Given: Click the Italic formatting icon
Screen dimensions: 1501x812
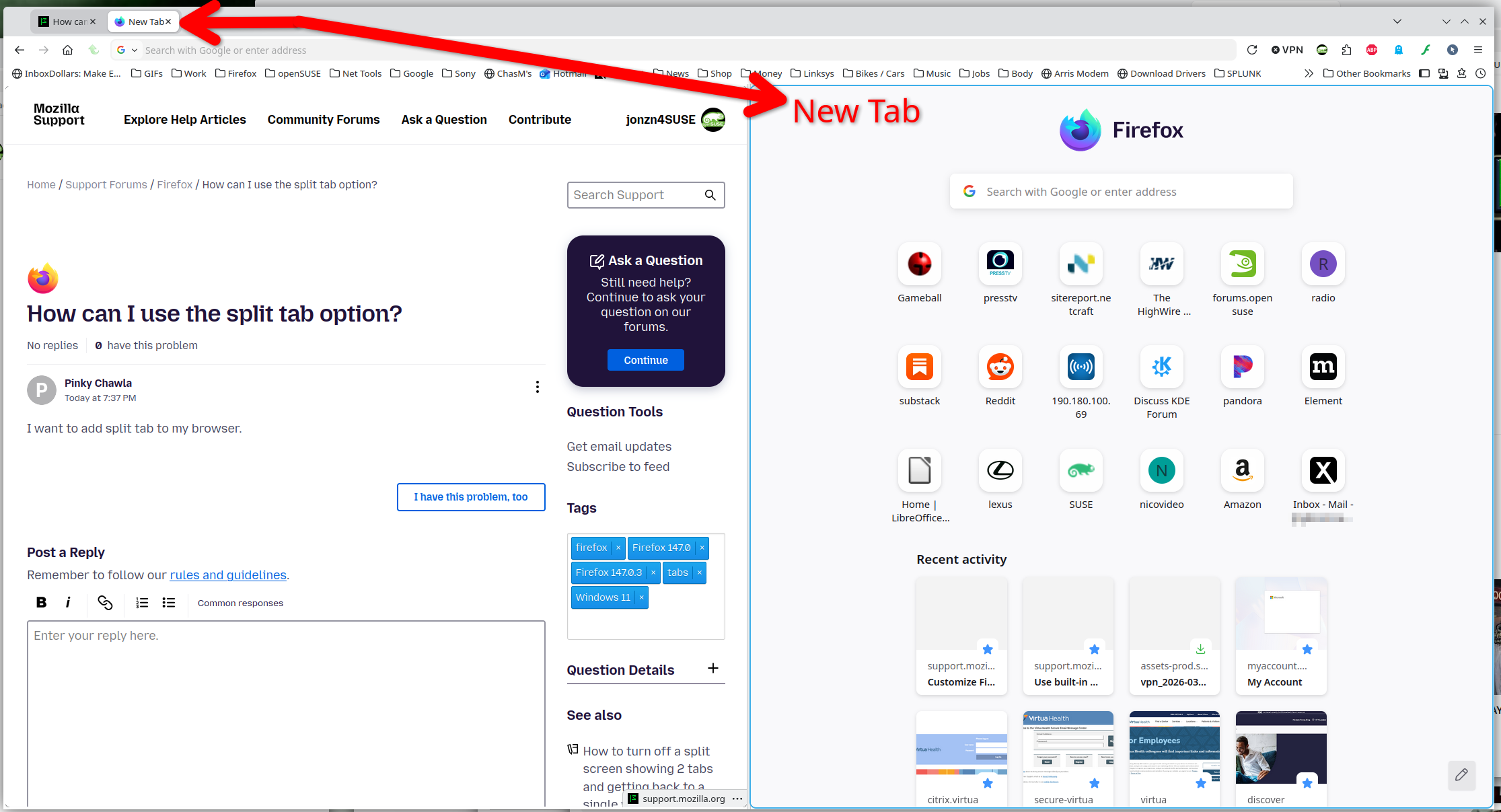Looking at the screenshot, I should [x=68, y=603].
